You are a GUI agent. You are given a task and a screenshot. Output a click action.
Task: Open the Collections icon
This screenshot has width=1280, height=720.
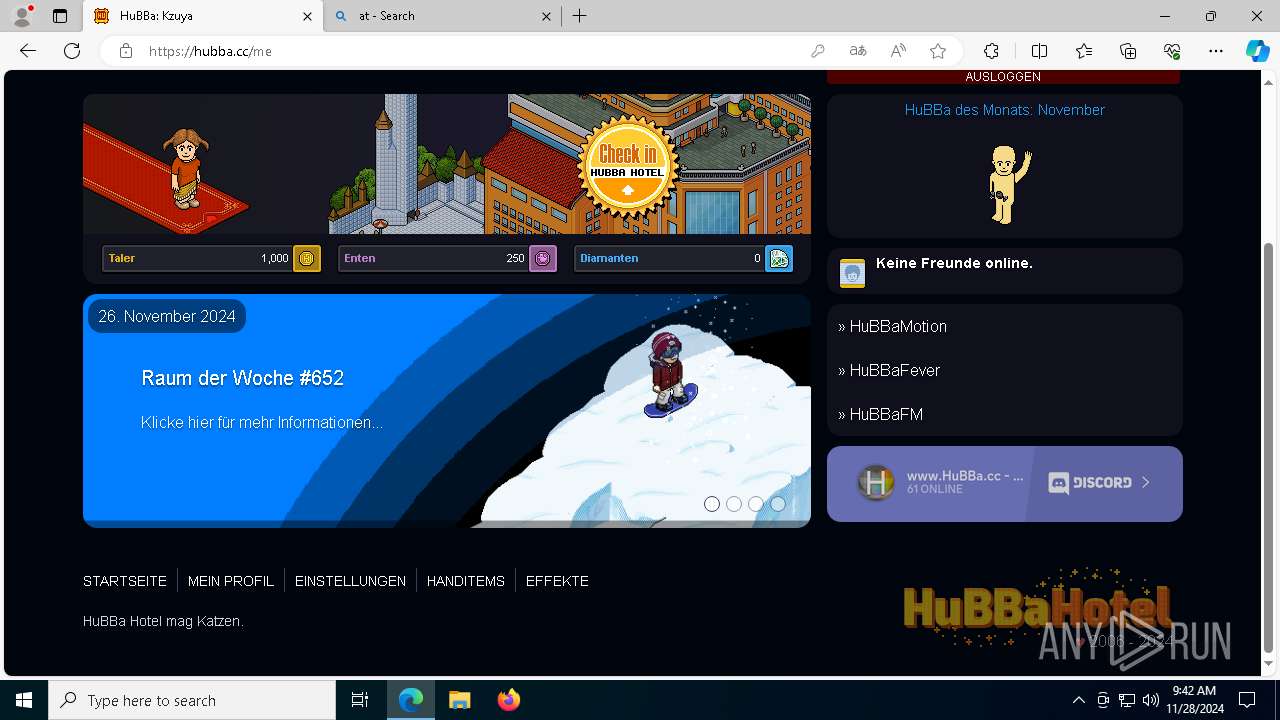click(x=1128, y=51)
